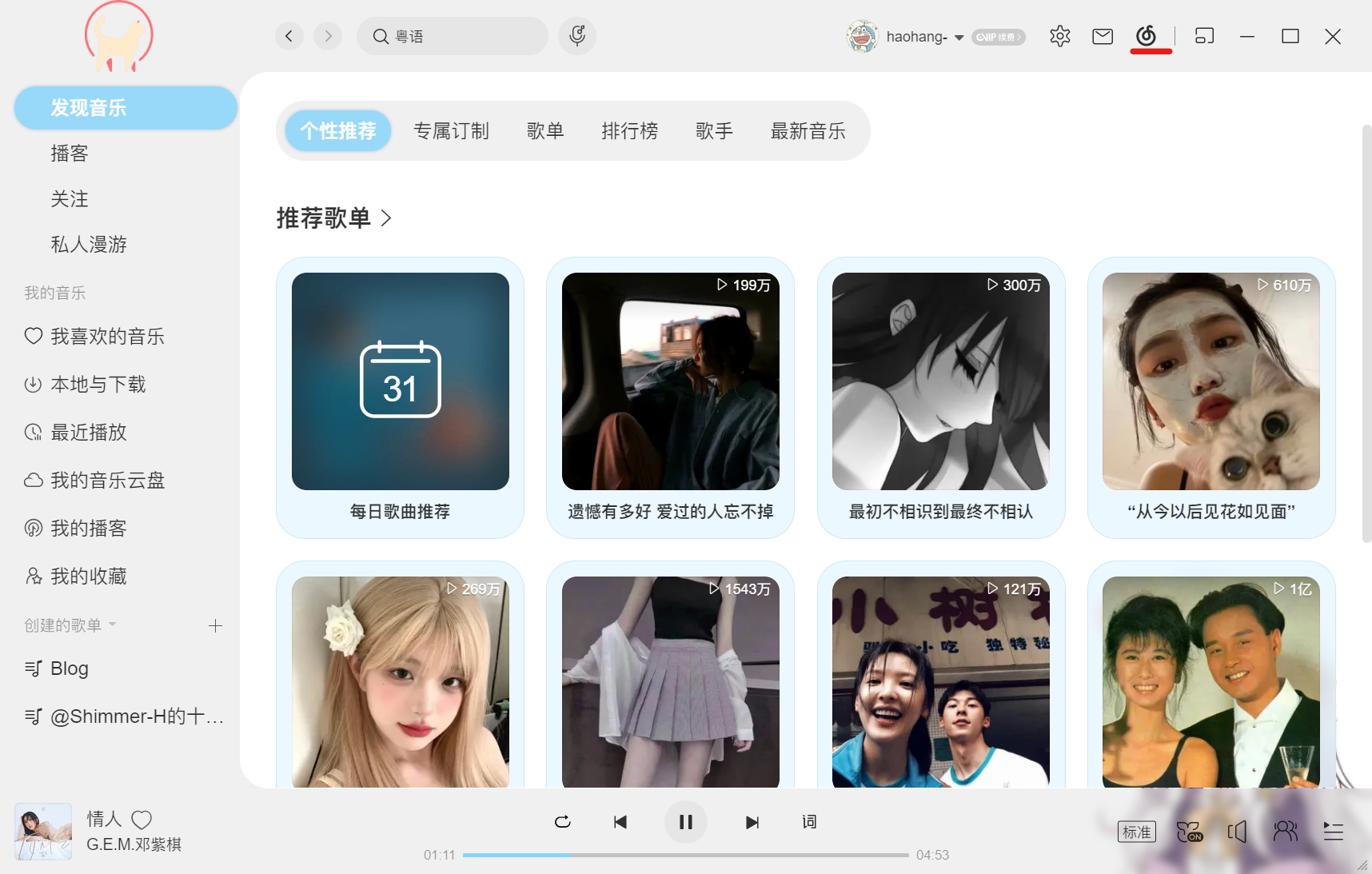Screen dimensions: 1372x874
Task: Open the messages envelope icon
Action: pos(1103,36)
